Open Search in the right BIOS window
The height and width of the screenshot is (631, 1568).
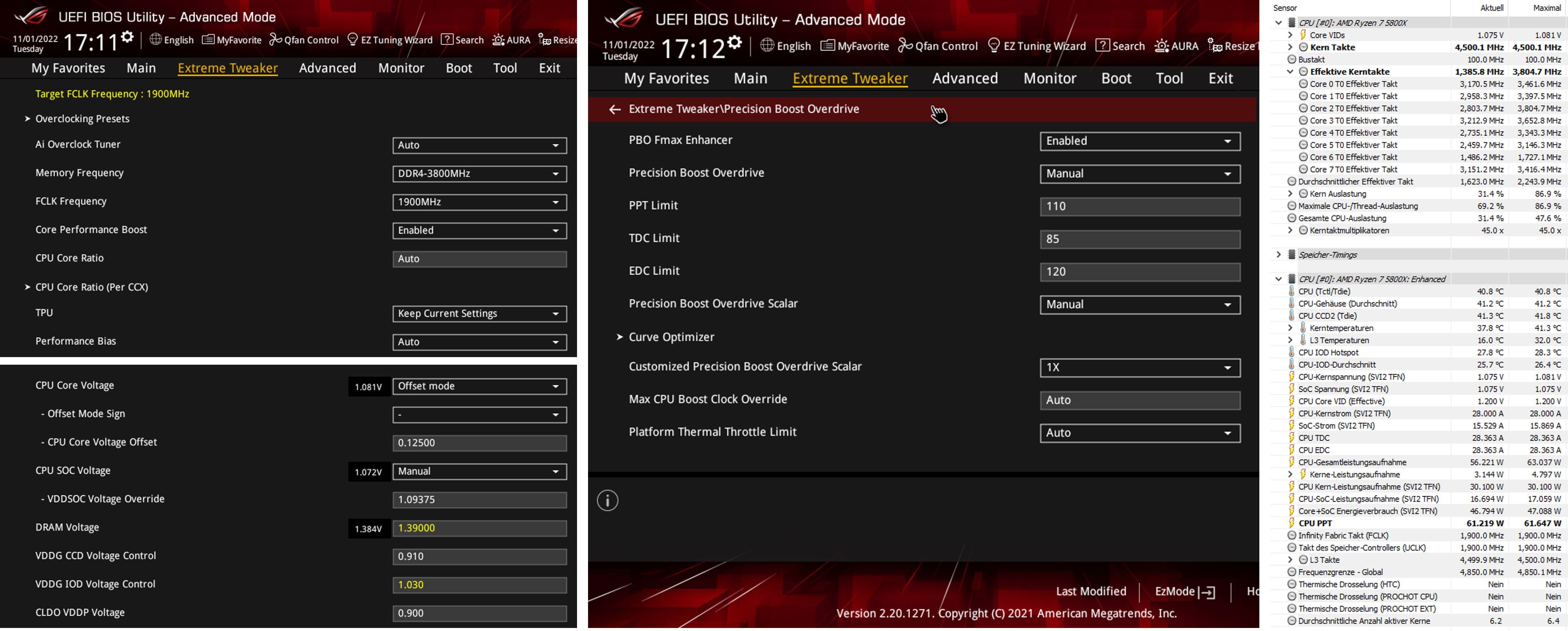(1120, 46)
